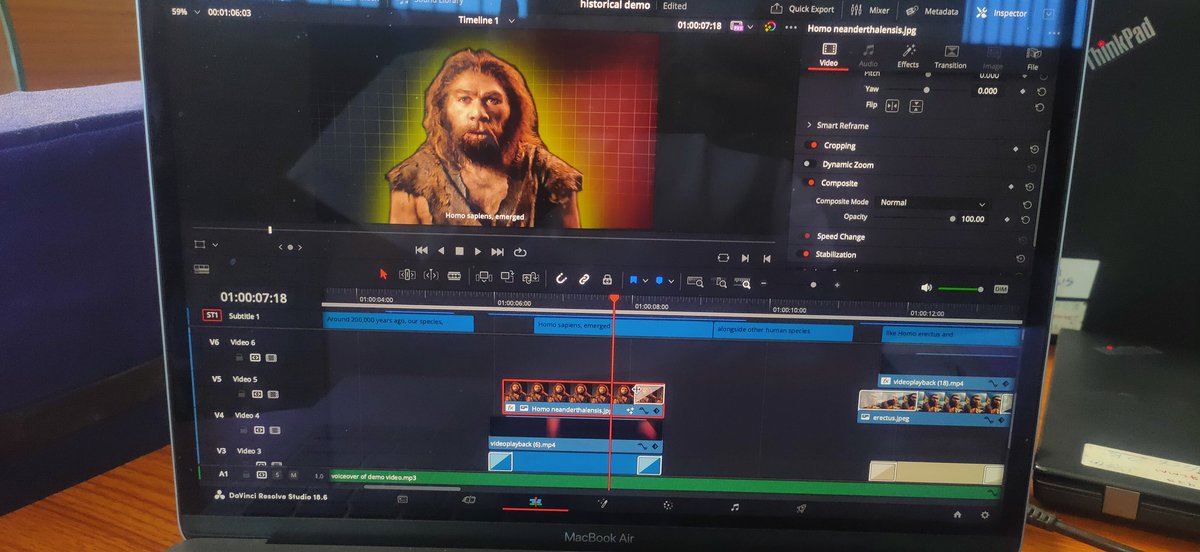Select the Blade Edit Mode tool
The image size is (1200, 552).
(454, 276)
